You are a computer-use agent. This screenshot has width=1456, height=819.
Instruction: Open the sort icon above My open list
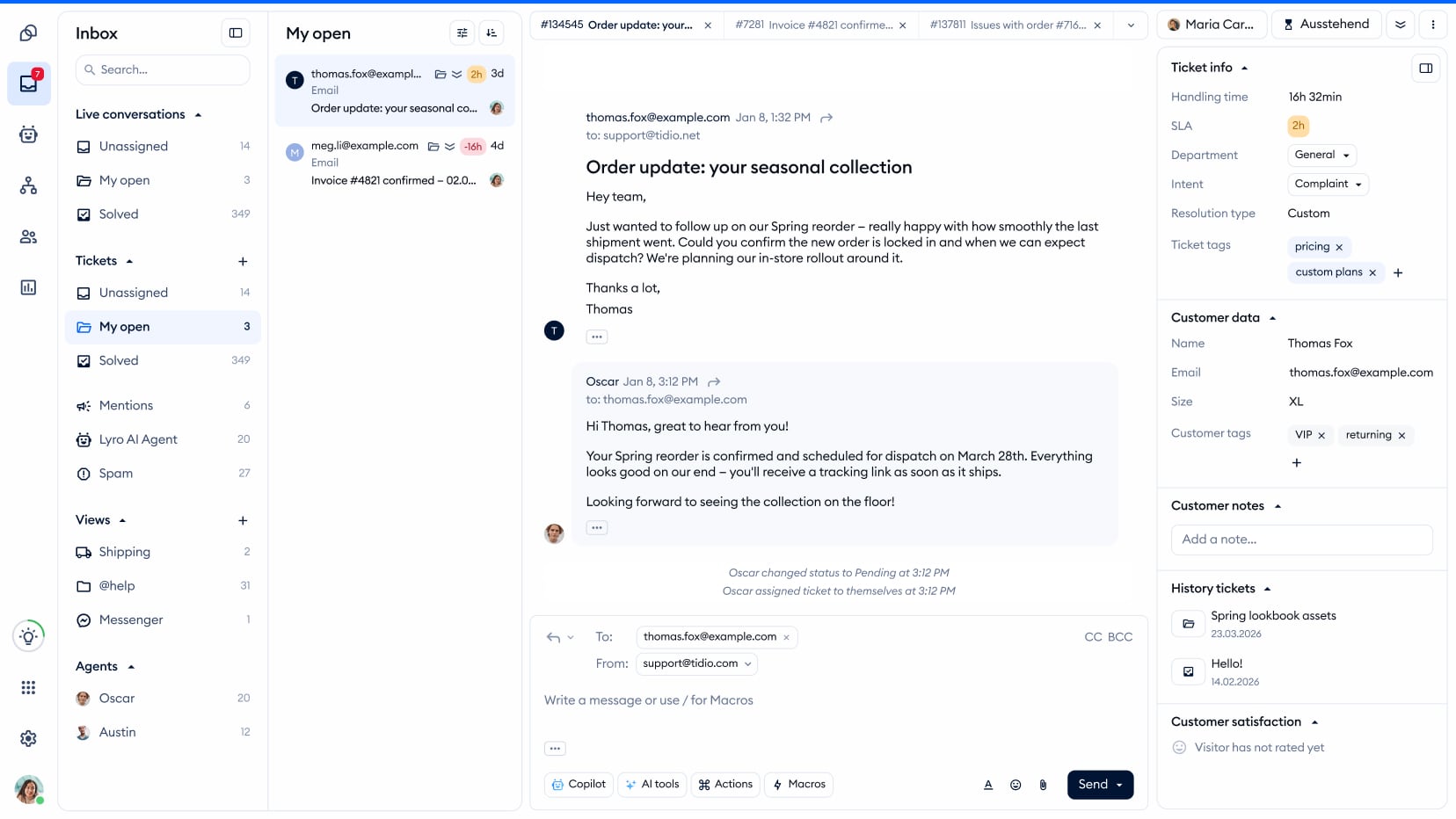pos(491,33)
